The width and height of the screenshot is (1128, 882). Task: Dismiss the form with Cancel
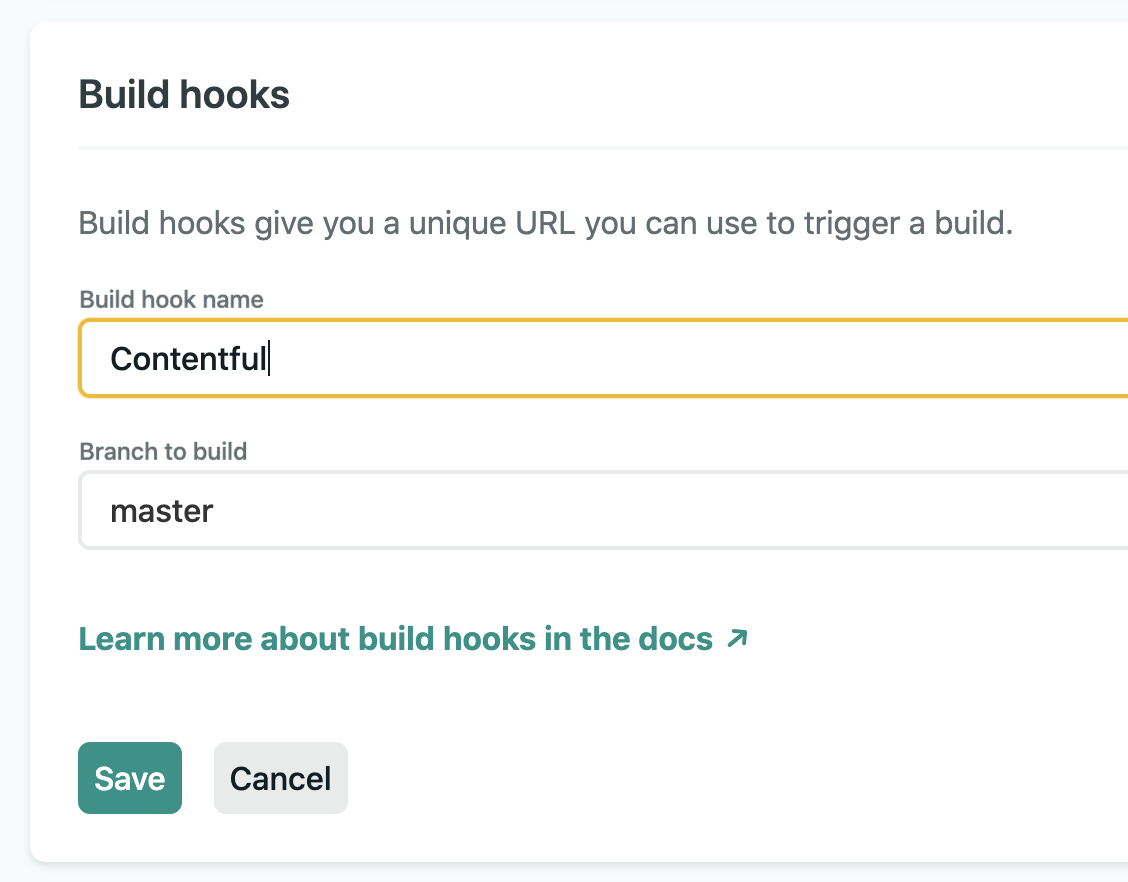(280, 778)
